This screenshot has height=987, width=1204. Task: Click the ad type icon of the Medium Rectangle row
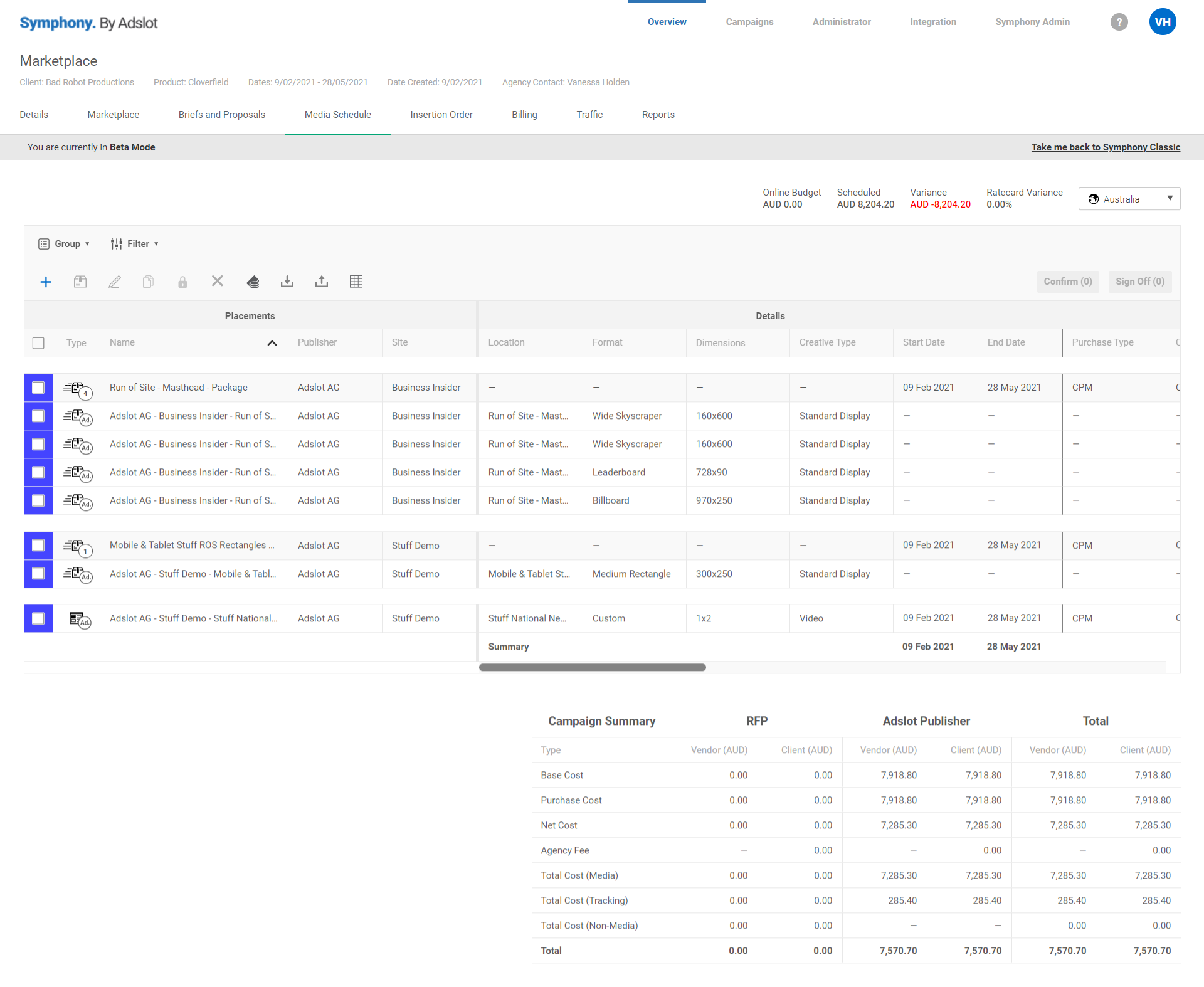[78, 575]
